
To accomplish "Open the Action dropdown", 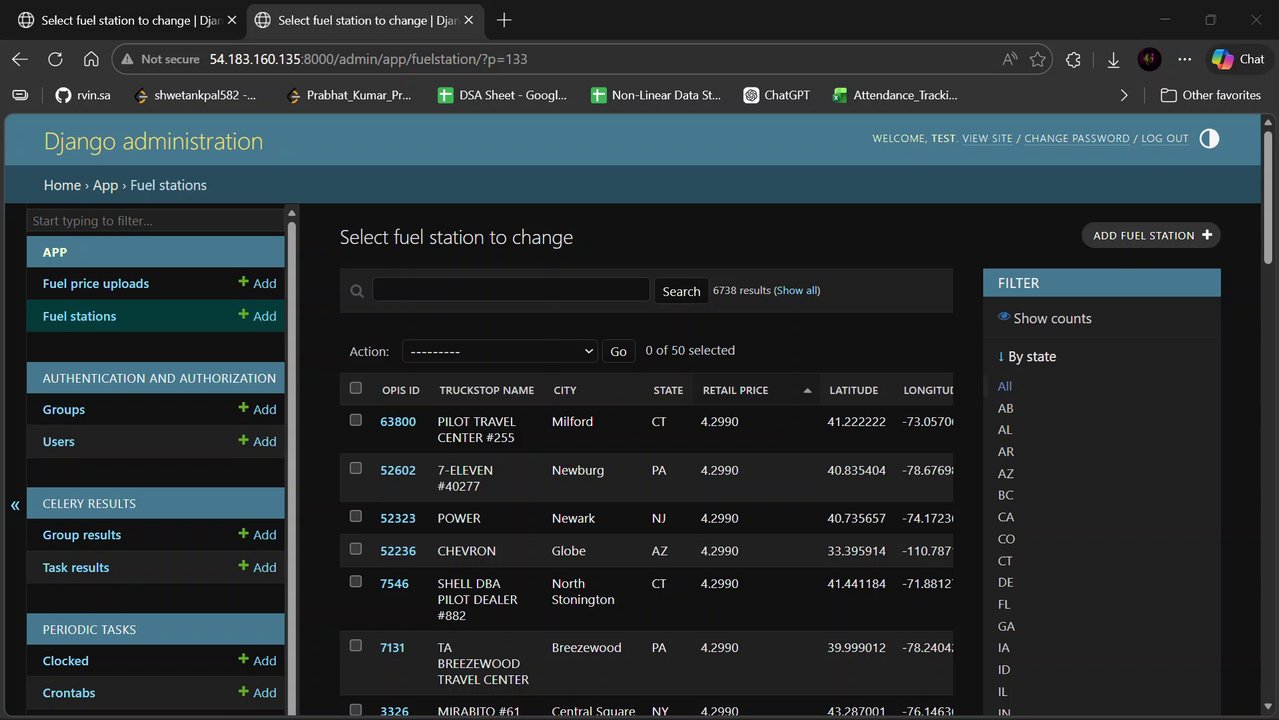I will pos(499,351).
